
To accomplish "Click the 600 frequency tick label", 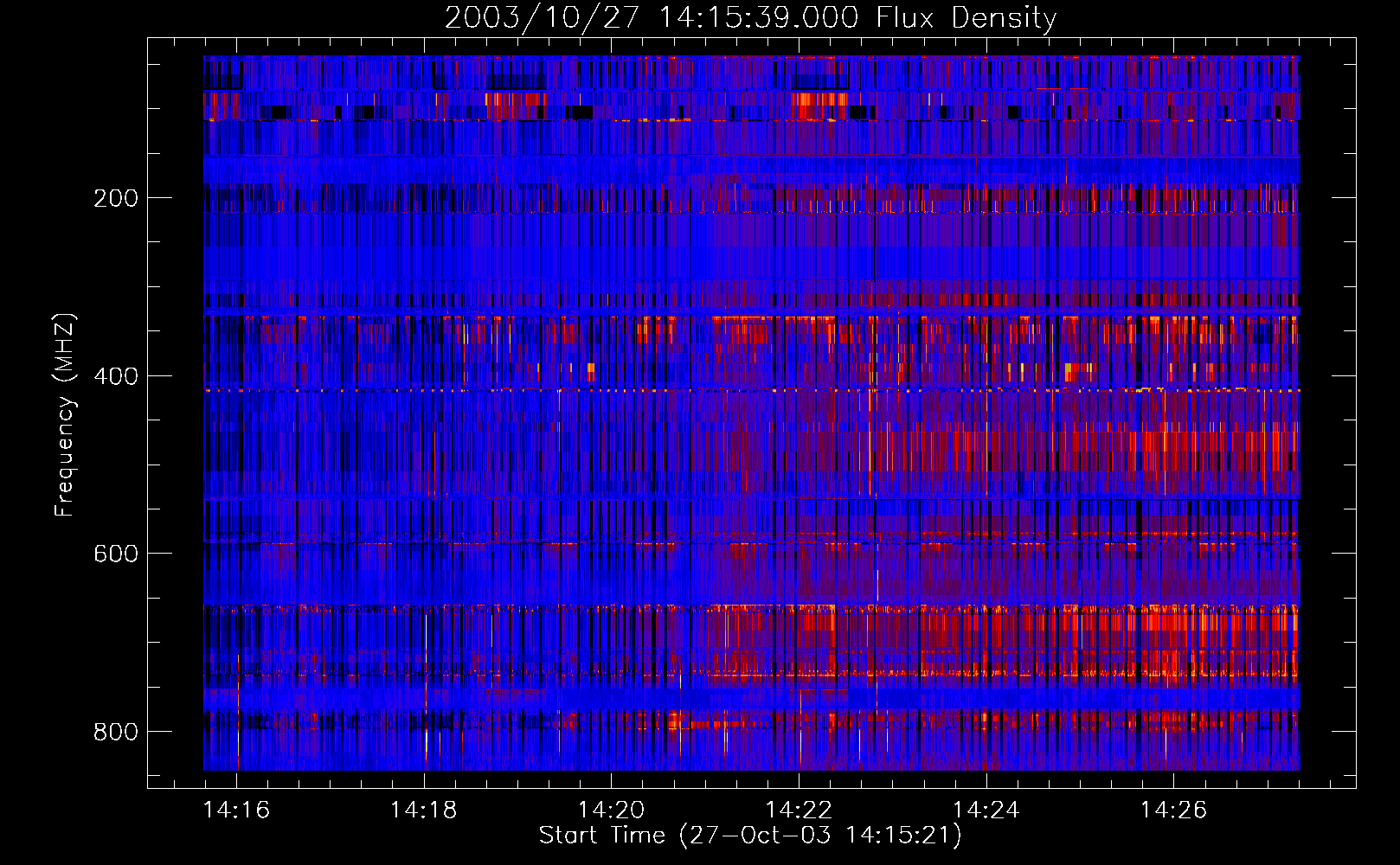I will [116, 554].
